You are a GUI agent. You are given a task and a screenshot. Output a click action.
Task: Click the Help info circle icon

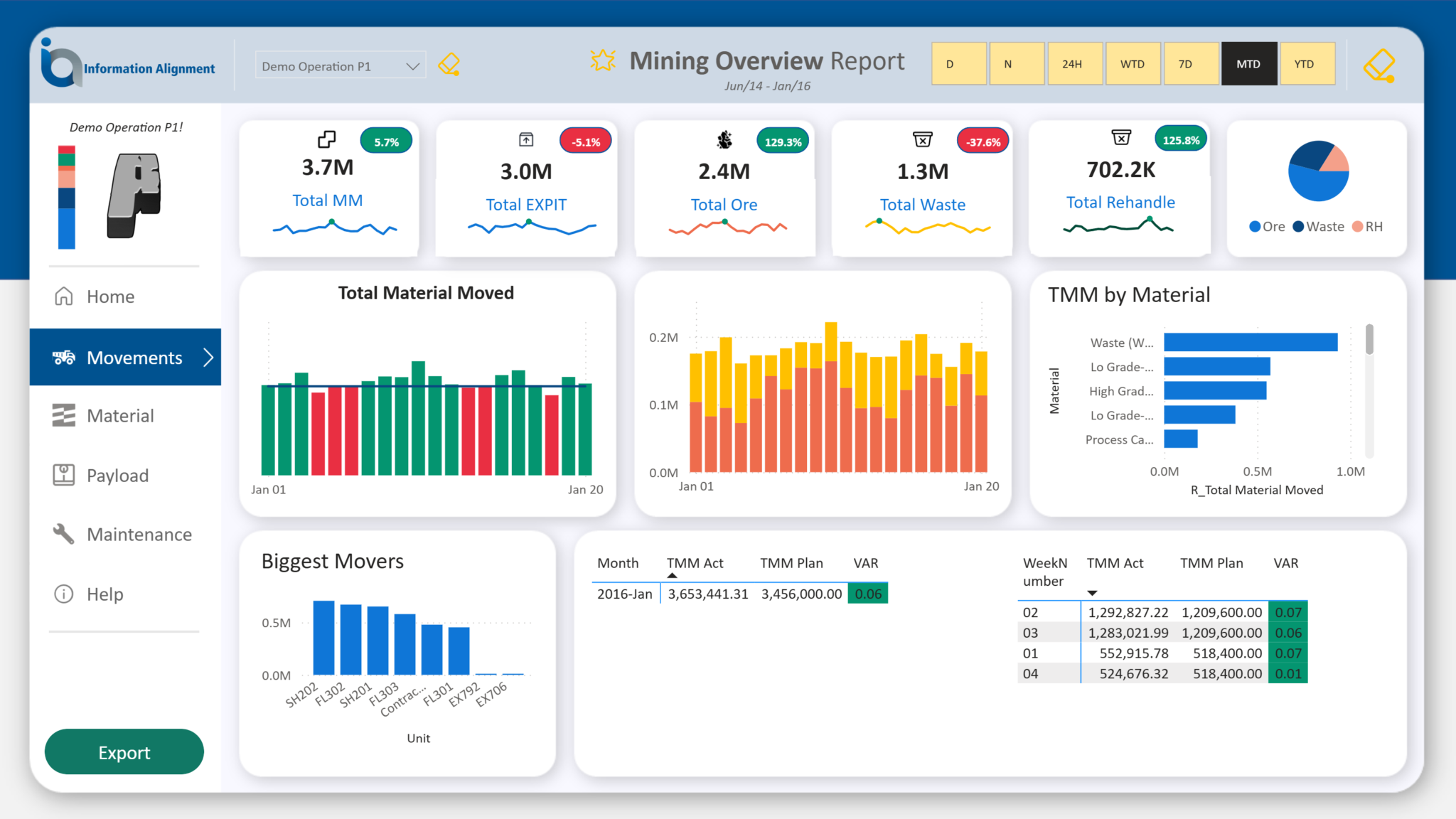pyautogui.click(x=64, y=594)
